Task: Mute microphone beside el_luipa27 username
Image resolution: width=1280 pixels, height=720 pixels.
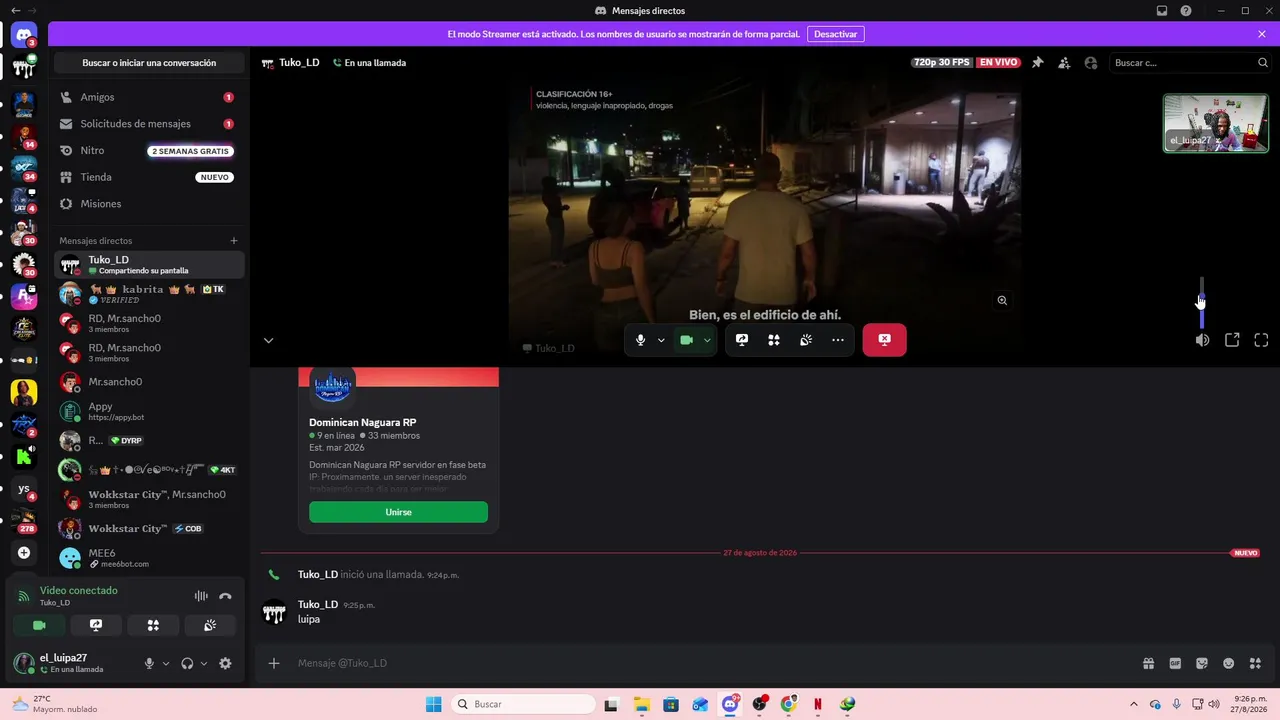Action: click(x=149, y=663)
